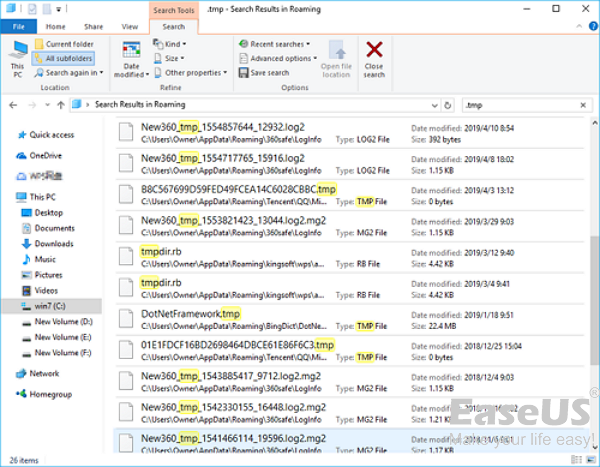The image size is (600, 467).
Task: Expand Advanced options menu
Action: pos(278,58)
